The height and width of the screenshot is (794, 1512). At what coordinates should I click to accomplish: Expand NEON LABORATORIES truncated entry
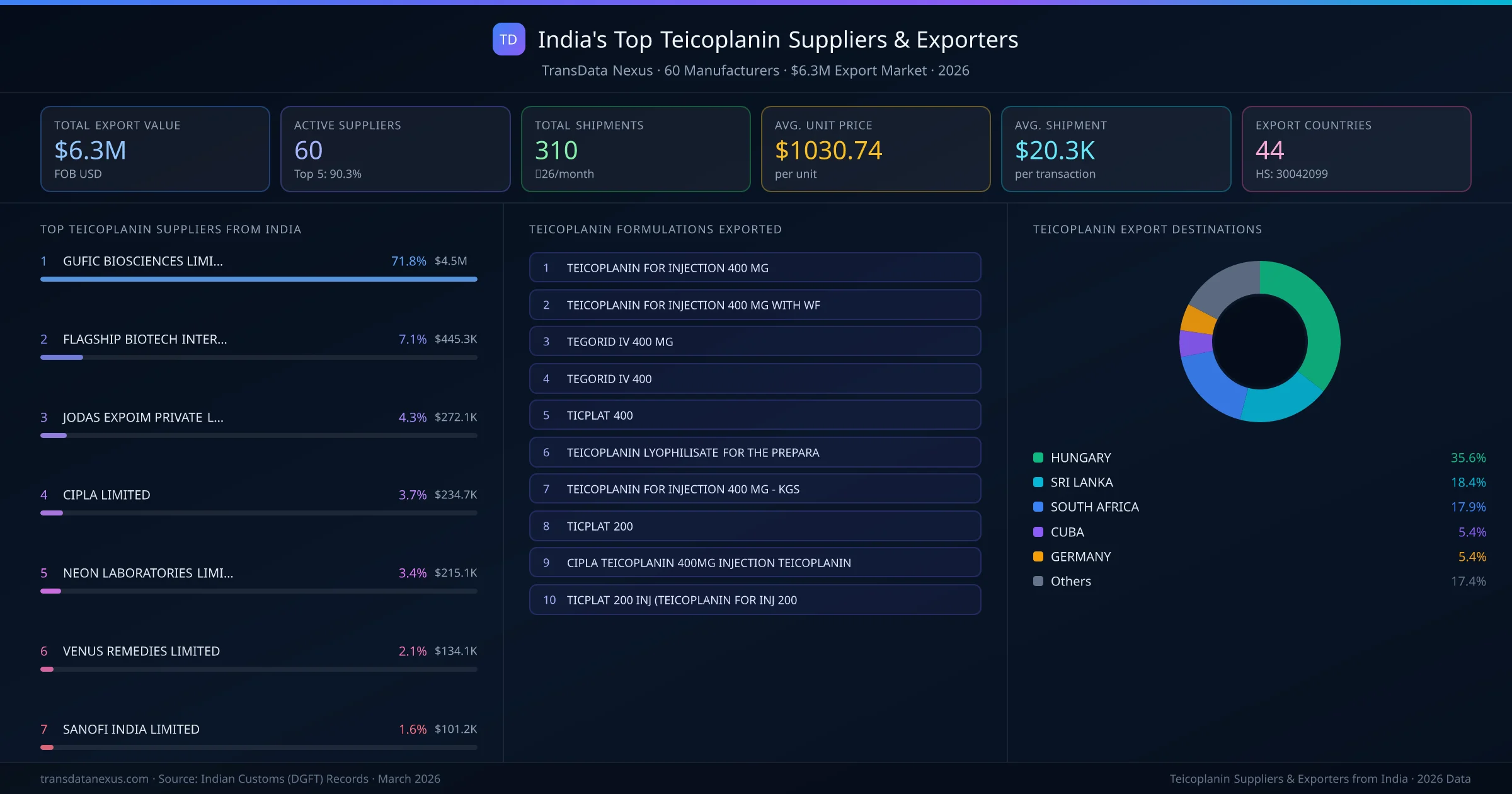click(148, 573)
